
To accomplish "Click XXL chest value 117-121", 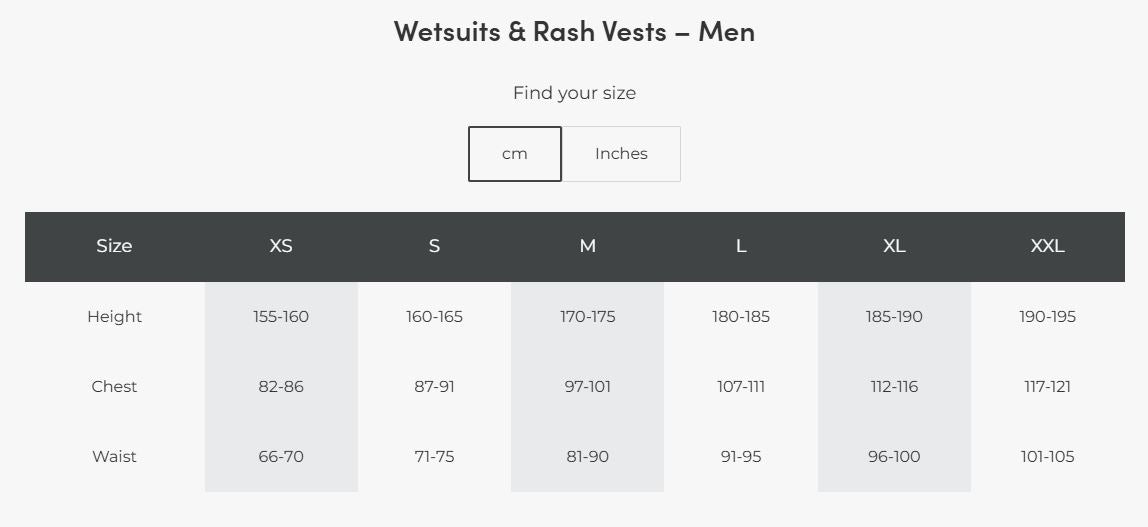I will [1048, 386].
